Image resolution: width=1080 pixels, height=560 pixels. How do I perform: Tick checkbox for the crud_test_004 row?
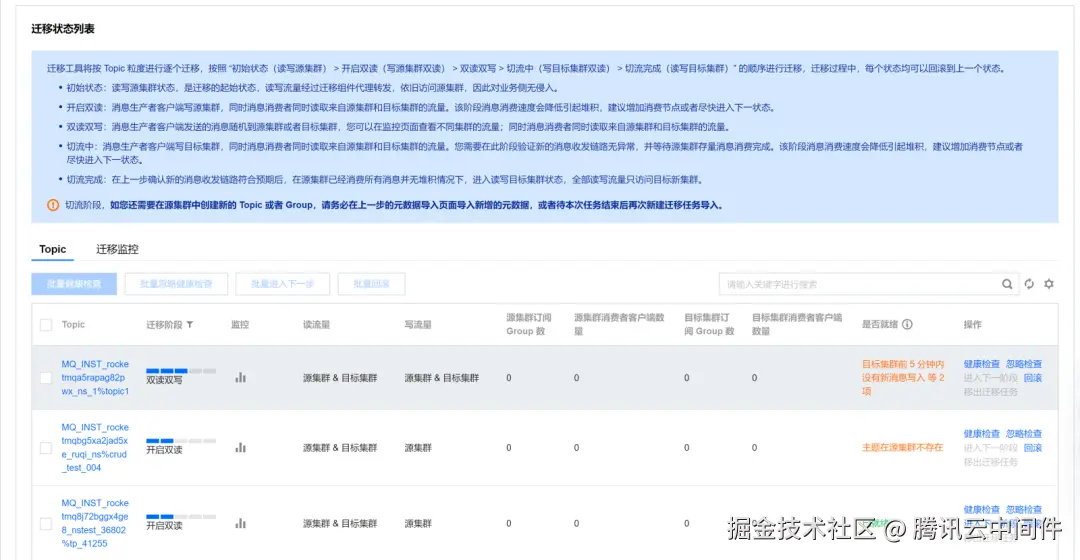click(x=46, y=448)
